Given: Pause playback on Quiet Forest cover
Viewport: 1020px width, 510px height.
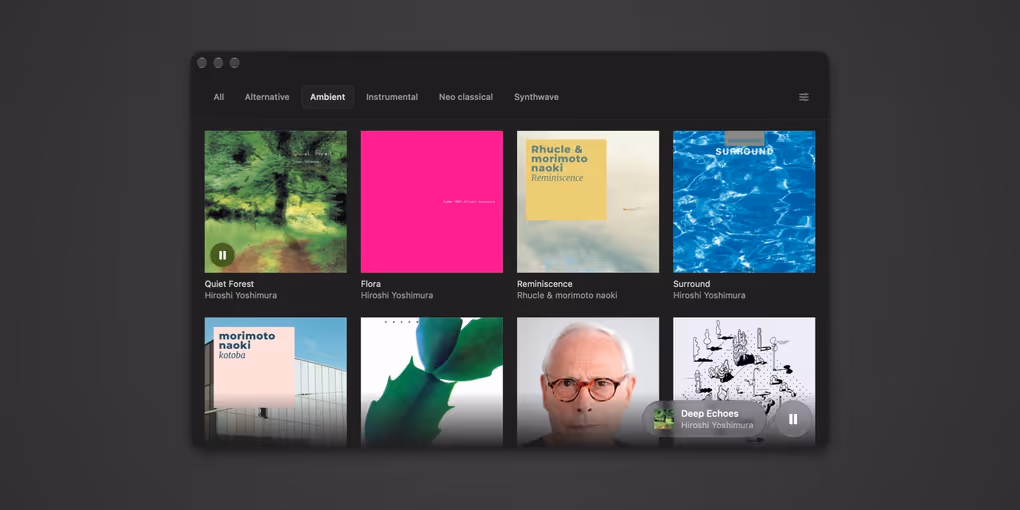Looking at the screenshot, I should (222, 255).
